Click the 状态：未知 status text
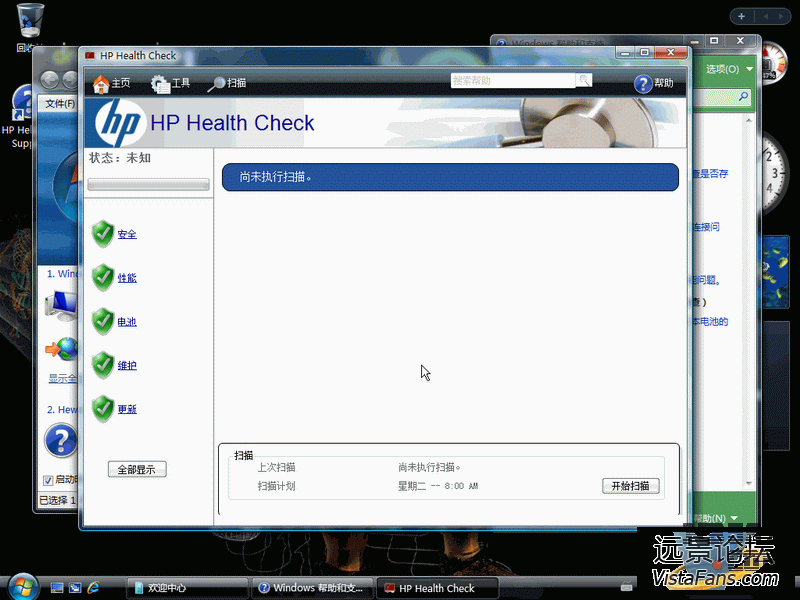The image size is (800, 600). coord(120,158)
